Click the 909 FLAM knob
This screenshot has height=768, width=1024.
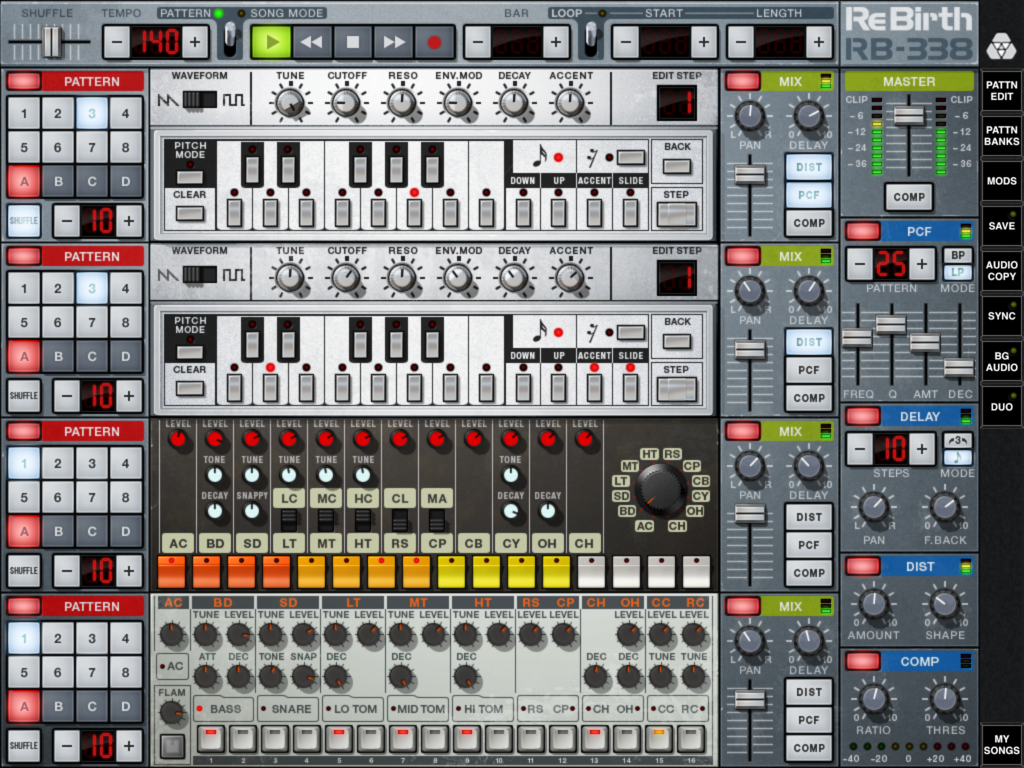172,713
